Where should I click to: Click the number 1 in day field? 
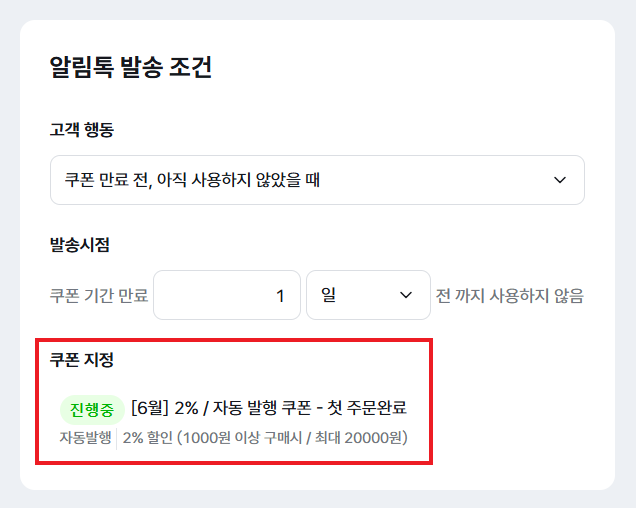click(281, 295)
